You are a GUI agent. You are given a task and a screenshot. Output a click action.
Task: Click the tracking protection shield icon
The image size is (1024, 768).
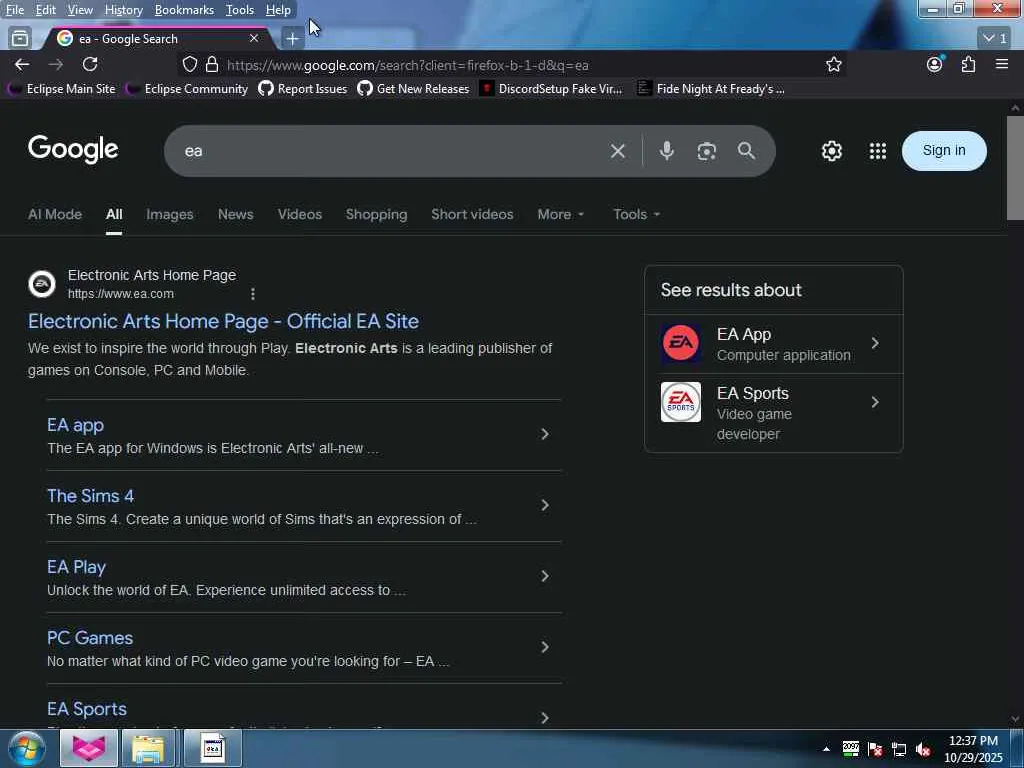pyautogui.click(x=189, y=65)
